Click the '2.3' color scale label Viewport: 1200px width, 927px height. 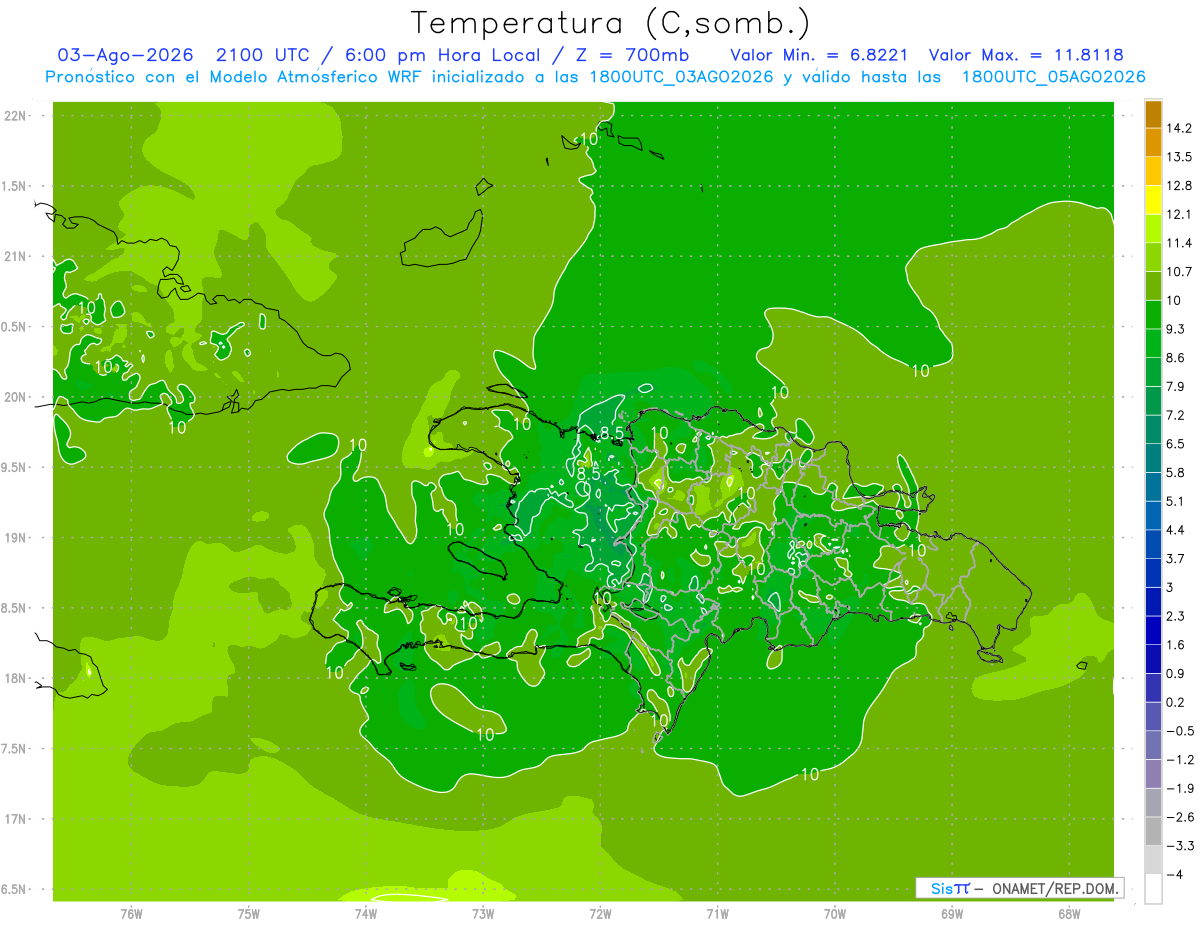pyautogui.click(x=1175, y=616)
